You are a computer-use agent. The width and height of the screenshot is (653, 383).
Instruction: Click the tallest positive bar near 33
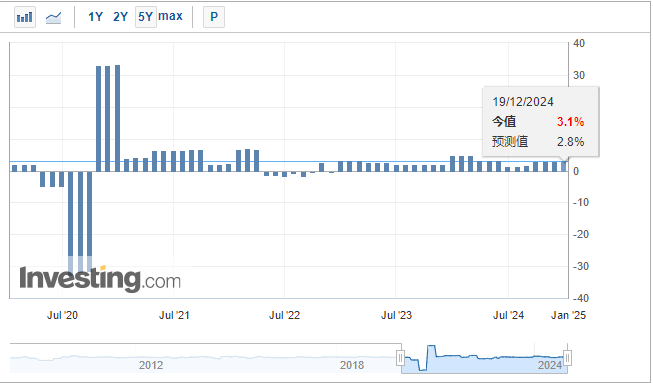point(117,118)
